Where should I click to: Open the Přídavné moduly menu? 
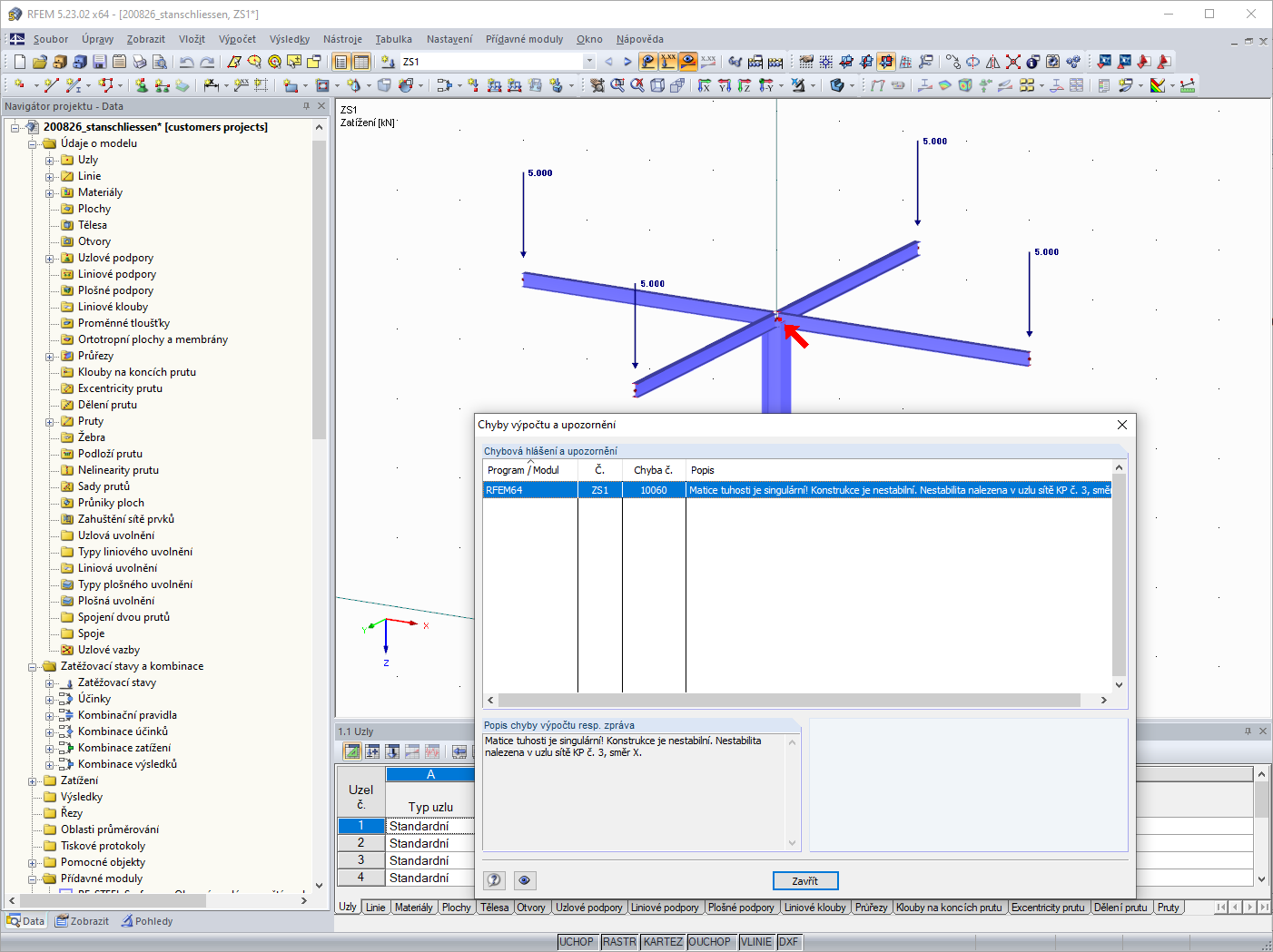click(x=524, y=39)
